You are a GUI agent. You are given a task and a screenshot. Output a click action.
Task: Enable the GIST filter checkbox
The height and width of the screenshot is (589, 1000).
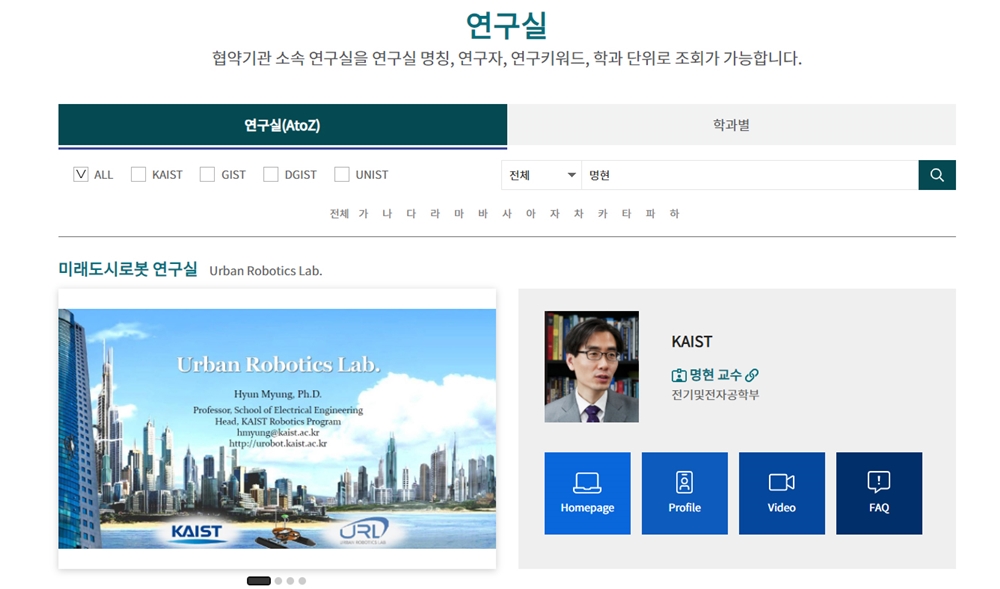coord(207,175)
